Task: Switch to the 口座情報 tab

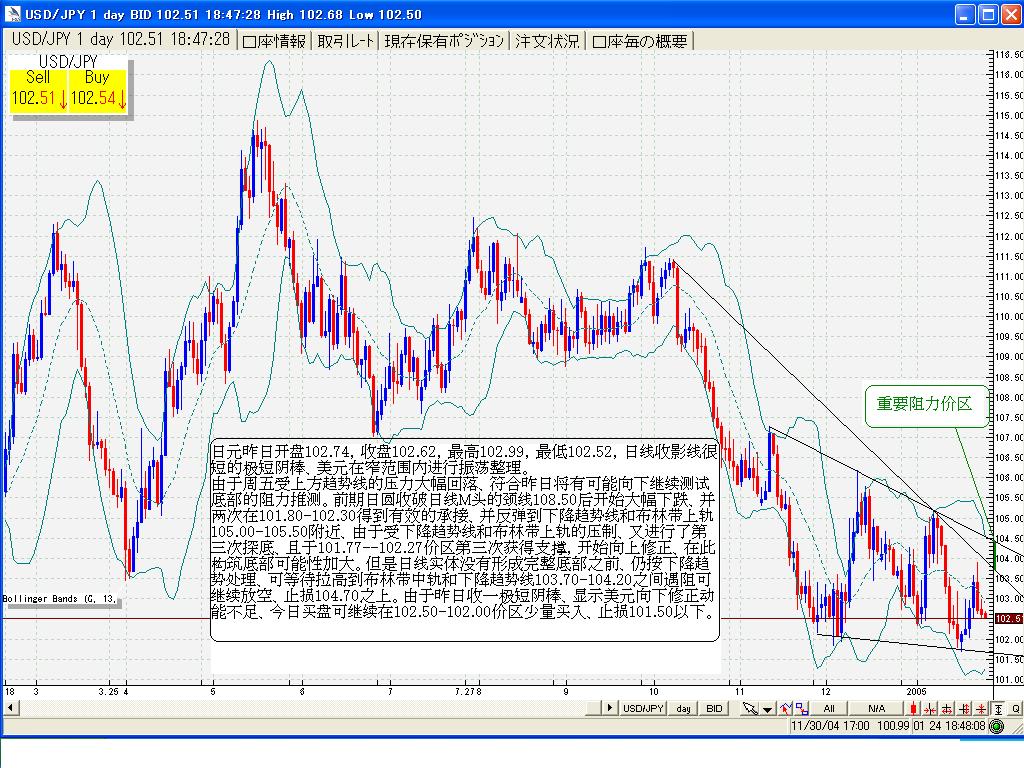Action: pyautogui.click(x=274, y=41)
